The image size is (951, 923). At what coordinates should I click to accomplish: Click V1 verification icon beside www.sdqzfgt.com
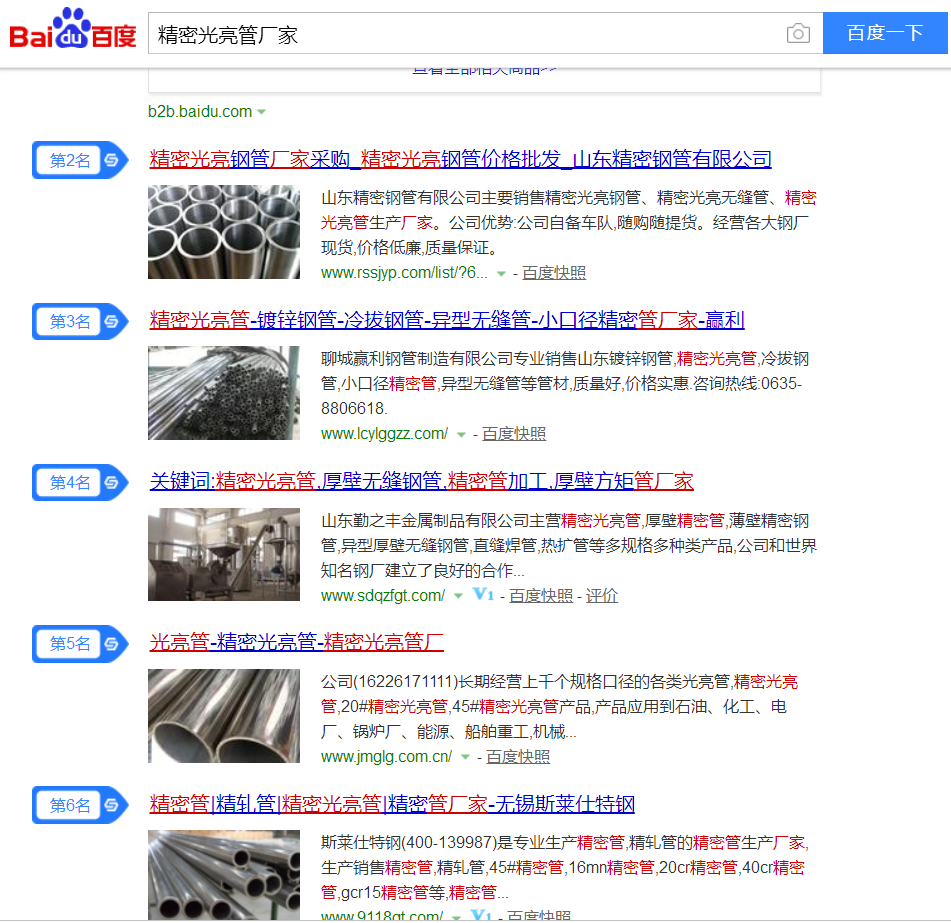[x=483, y=595]
